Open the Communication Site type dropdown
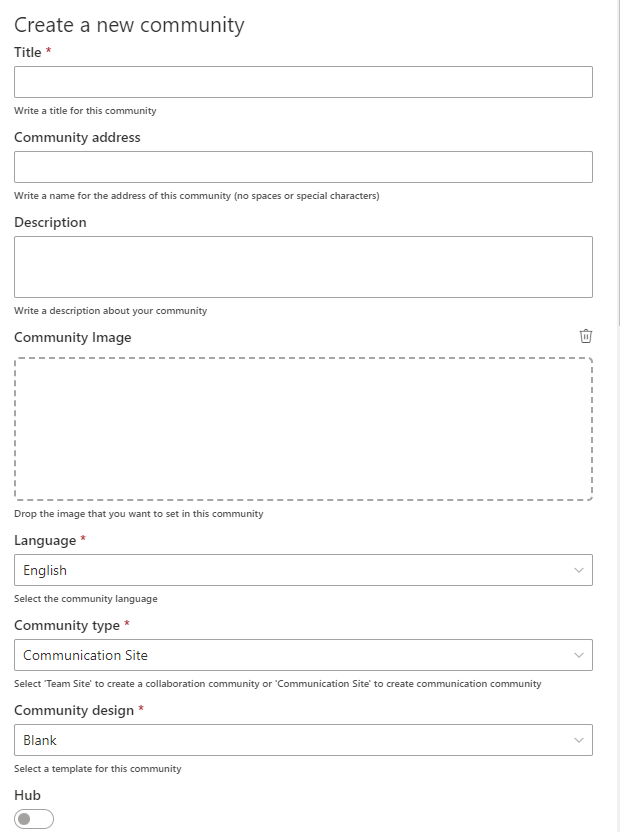This screenshot has height=832, width=620. point(303,655)
